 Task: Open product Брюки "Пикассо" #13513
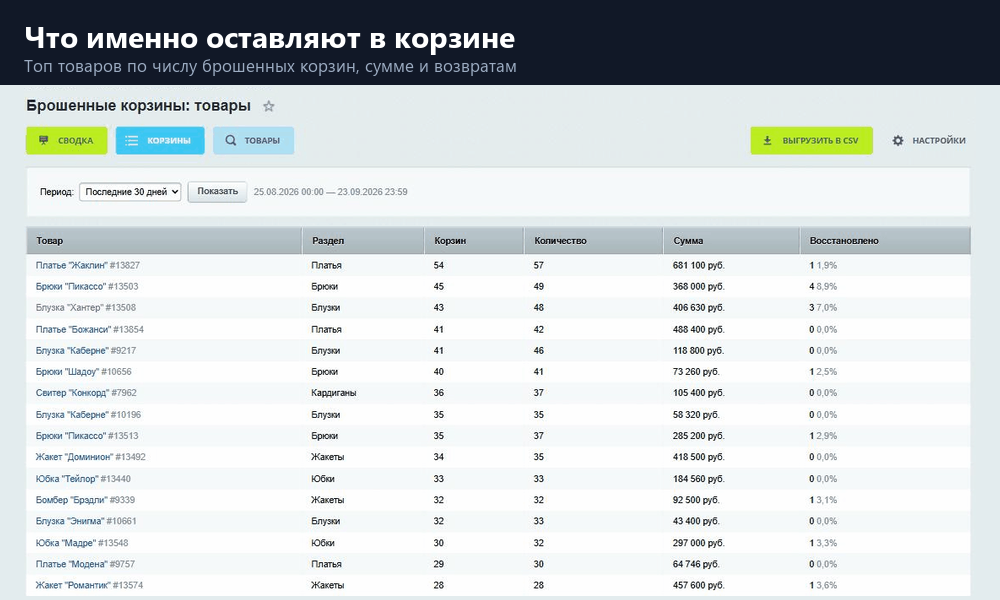87,435
